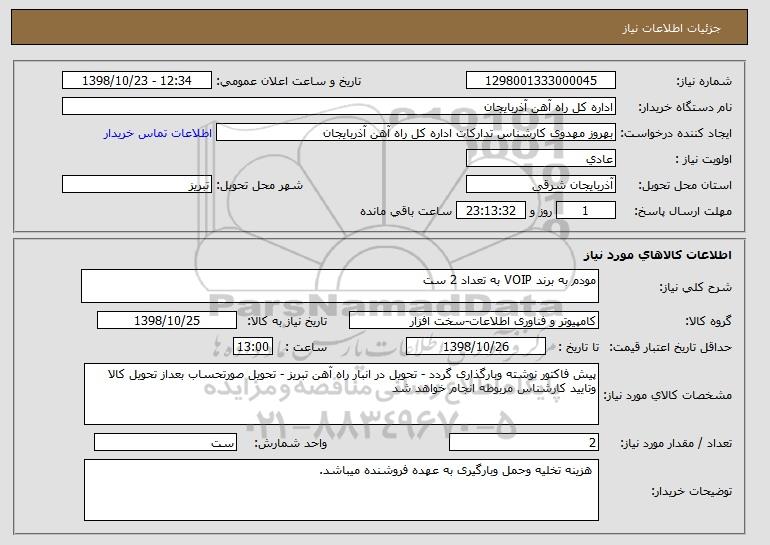Viewport: 770px width, 545px height.
Task: Click the تاریخ و ساعت اعلان عمومی label
Action: click(x=289, y=81)
